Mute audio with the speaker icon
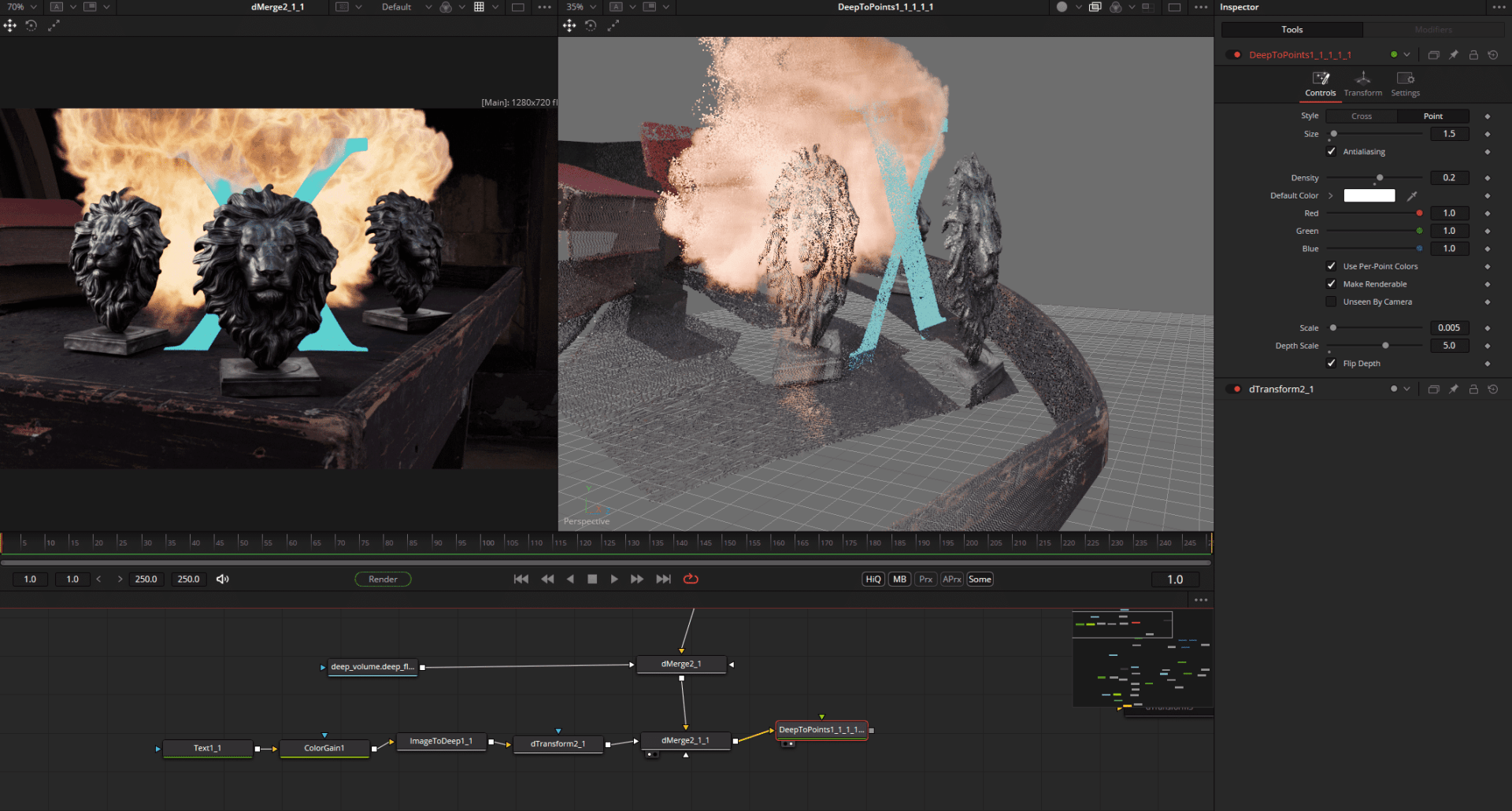The width and height of the screenshot is (1512, 811). point(223,579)
